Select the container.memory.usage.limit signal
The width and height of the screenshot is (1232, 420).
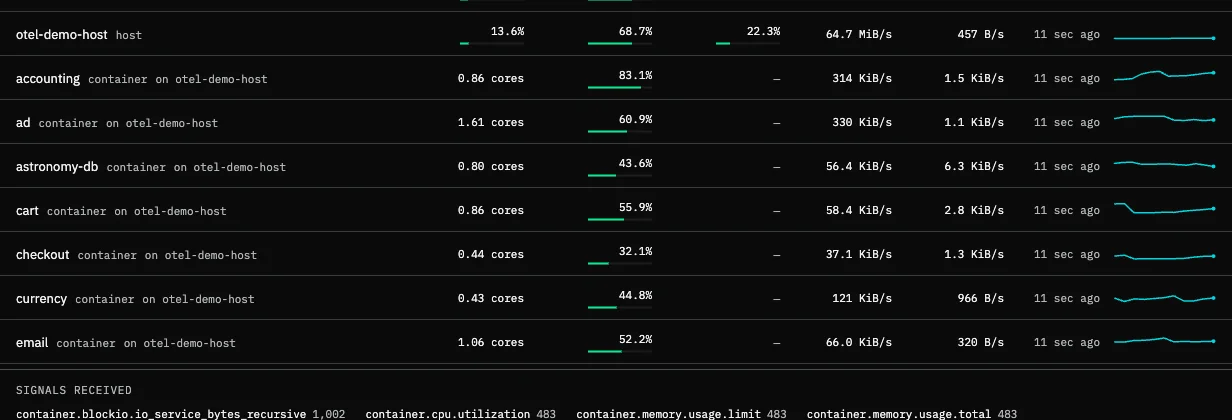[x=682, y=414]
